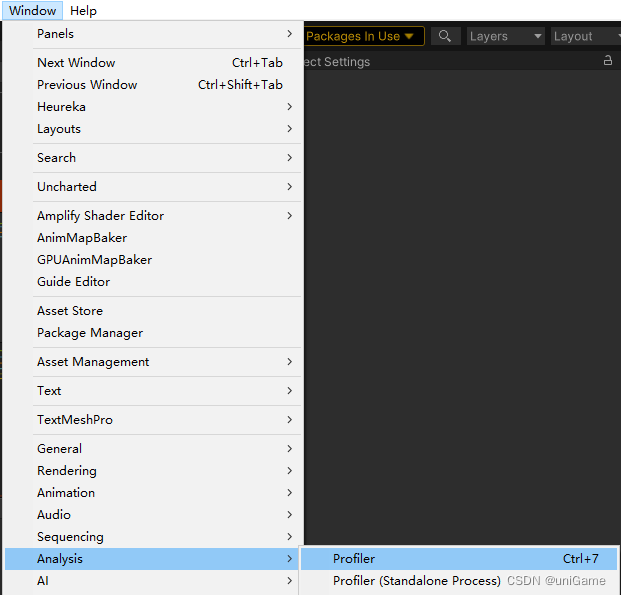Expand the Rendering submenu
This screenshot has width=621, height=595.
pyautogui.click(x=152, y=471)
